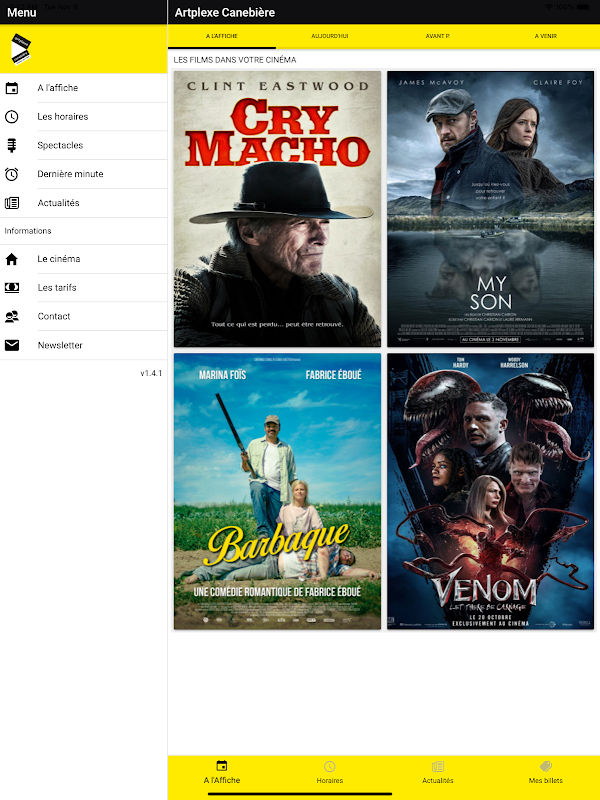The width and height of the screenshot is (600, 800).
Task: Select Contact in the side menu
Action: [84, 316]
